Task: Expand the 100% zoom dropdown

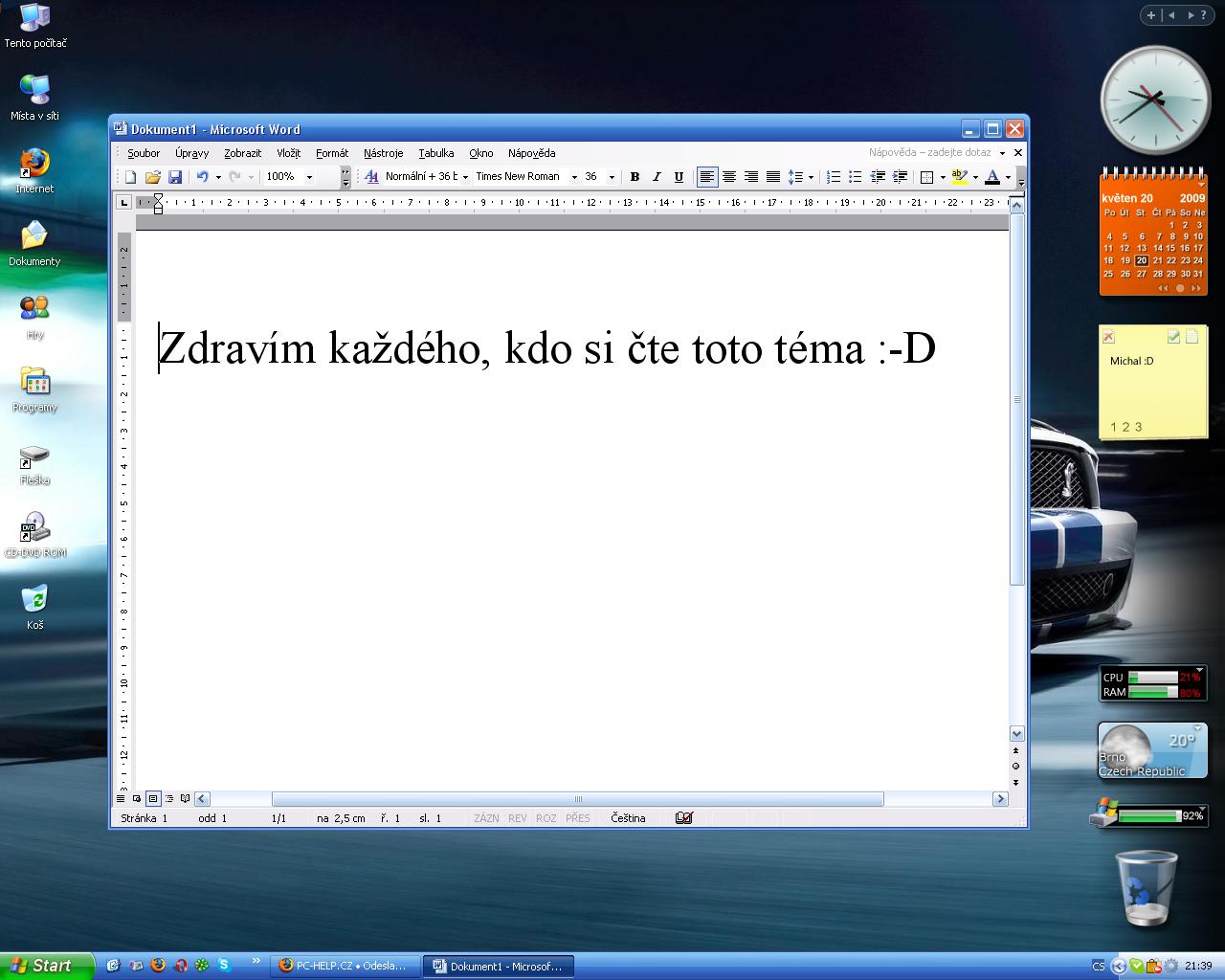Action: coord(309,177)
